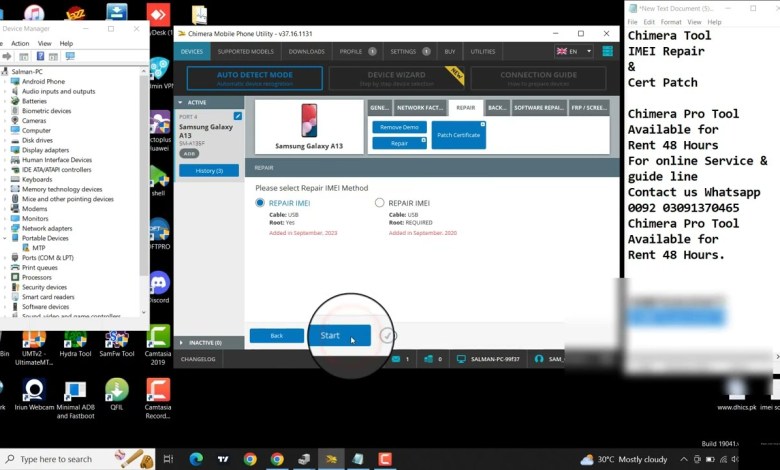The height and width of the screenshot is (470, 780).
Task: Switch to the Supported Models tab
Action: [245, 51]
